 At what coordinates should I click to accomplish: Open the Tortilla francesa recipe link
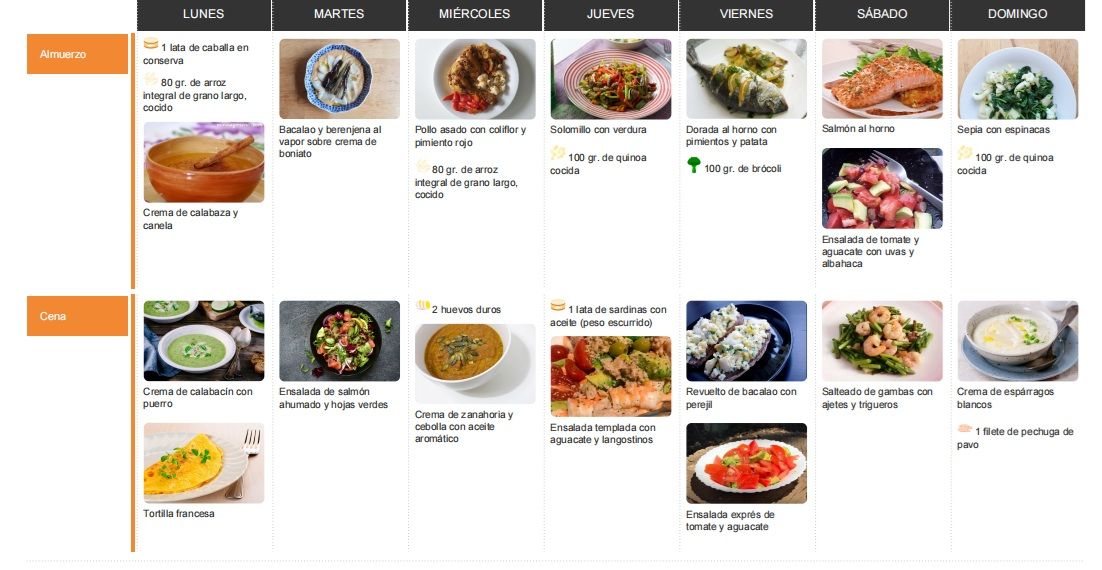pyautogui.click(x=179, y=514)
